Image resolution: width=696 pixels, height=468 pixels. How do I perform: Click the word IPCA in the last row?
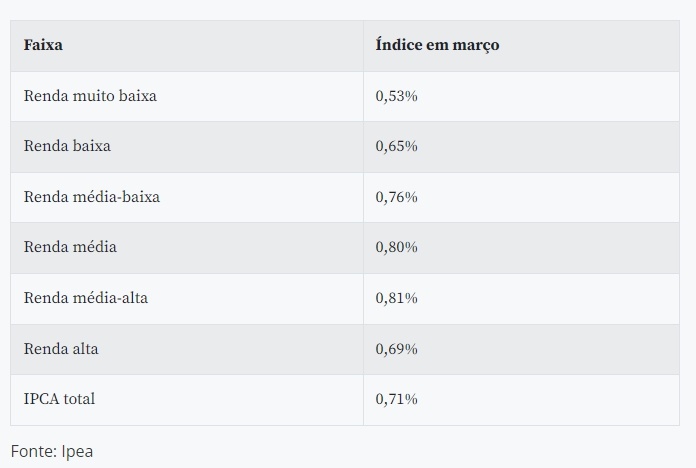click(x=42, y=399)
